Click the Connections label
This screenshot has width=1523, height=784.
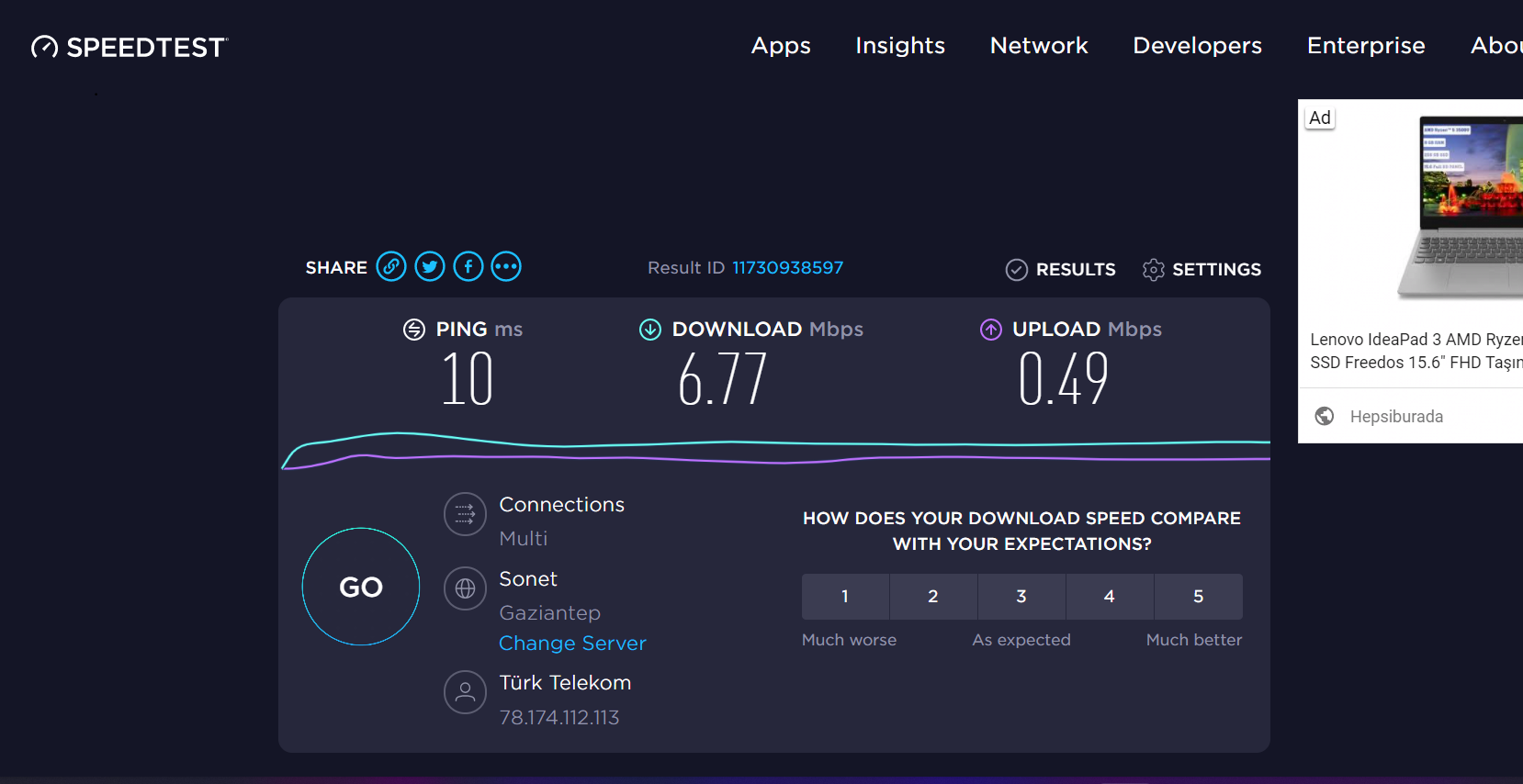coord(561,505)
